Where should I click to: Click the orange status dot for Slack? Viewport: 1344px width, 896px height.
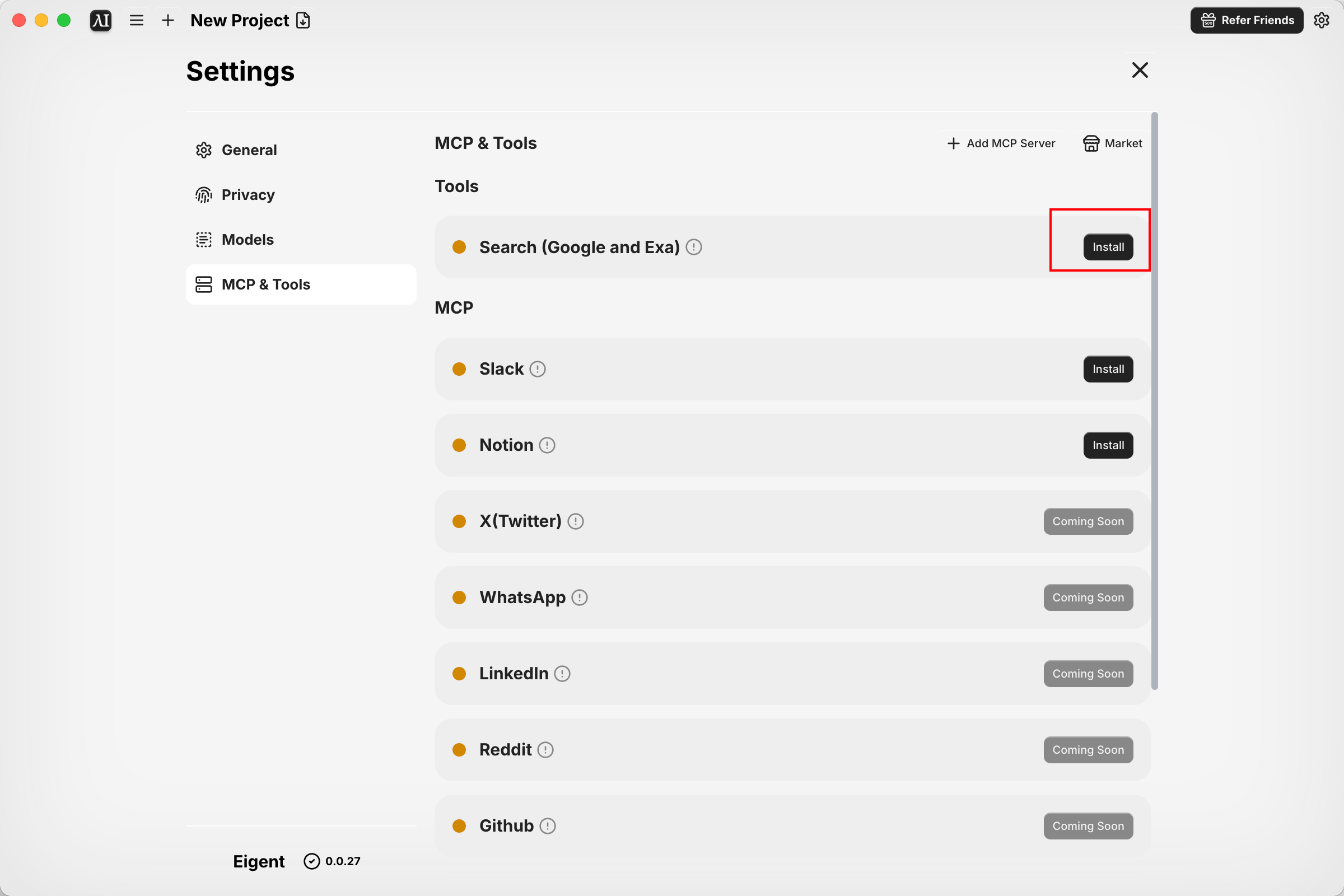[459, 369]
